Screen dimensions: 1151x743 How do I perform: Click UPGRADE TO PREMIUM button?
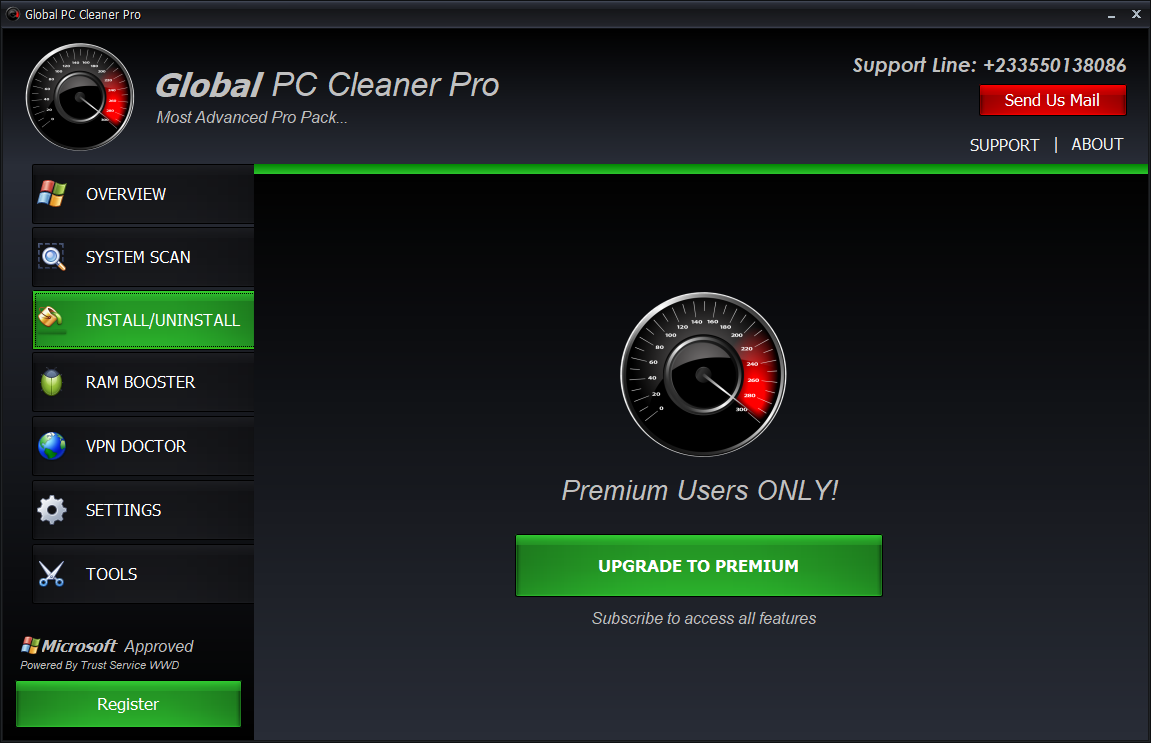click(699, 565)
